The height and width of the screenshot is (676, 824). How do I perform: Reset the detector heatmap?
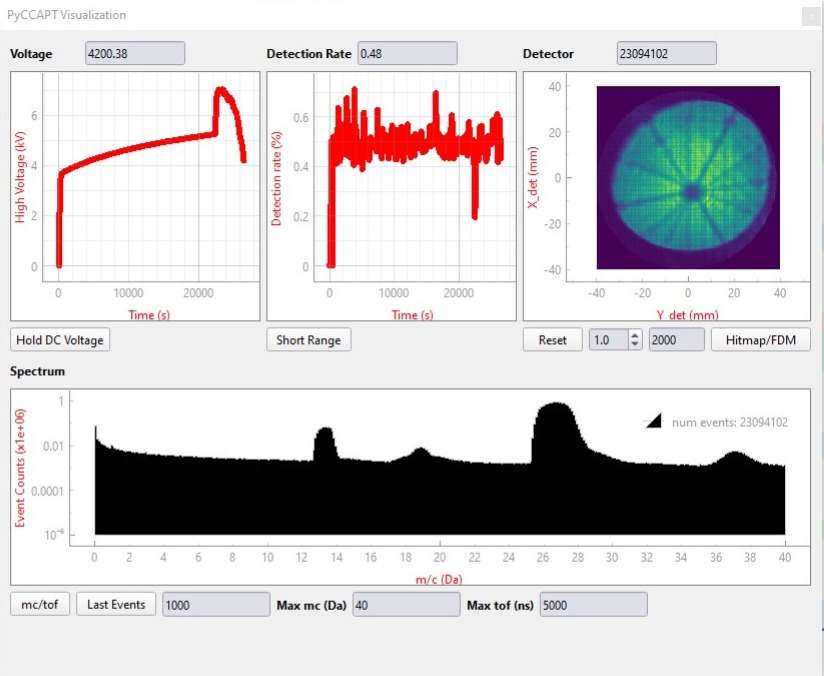[x=552, y=340]
